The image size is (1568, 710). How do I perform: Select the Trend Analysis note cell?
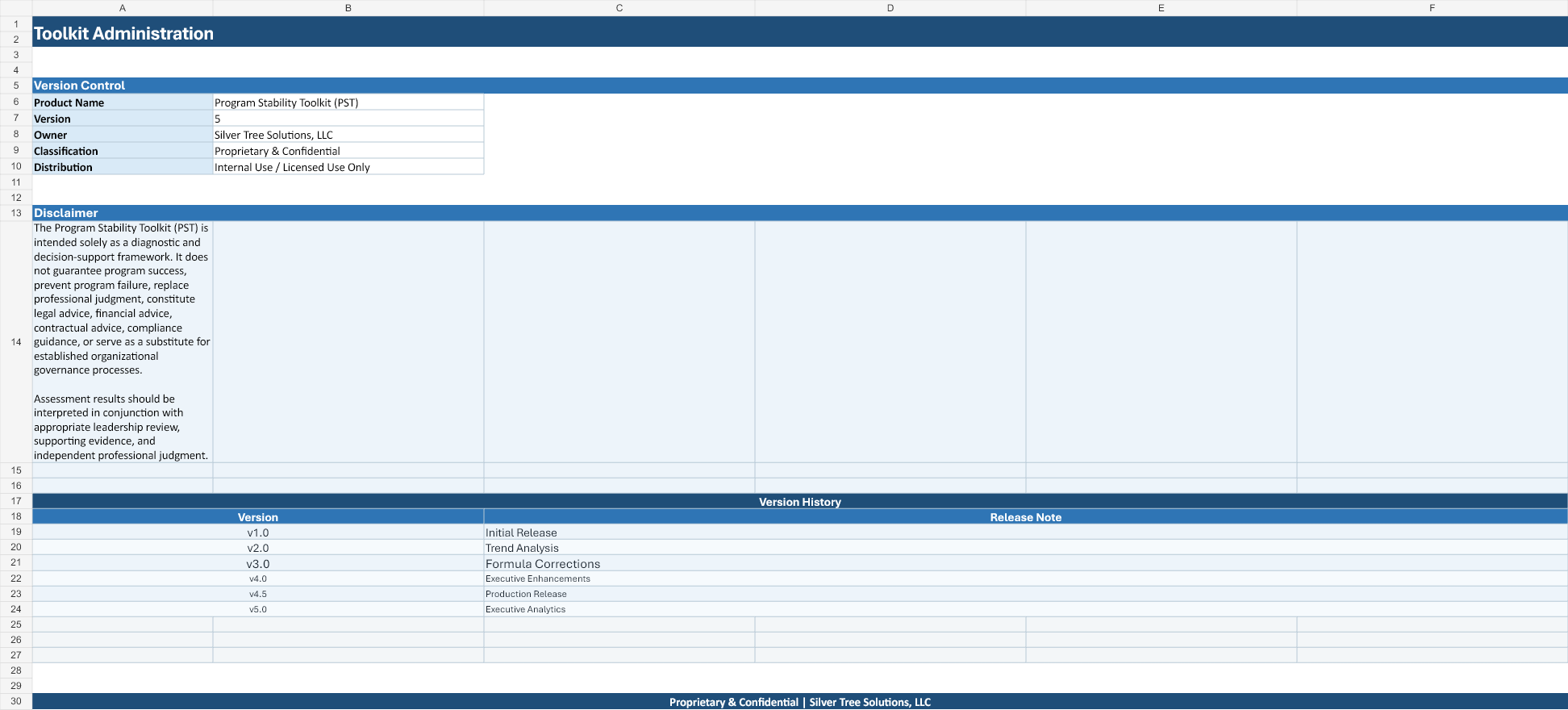[1026, 548]
